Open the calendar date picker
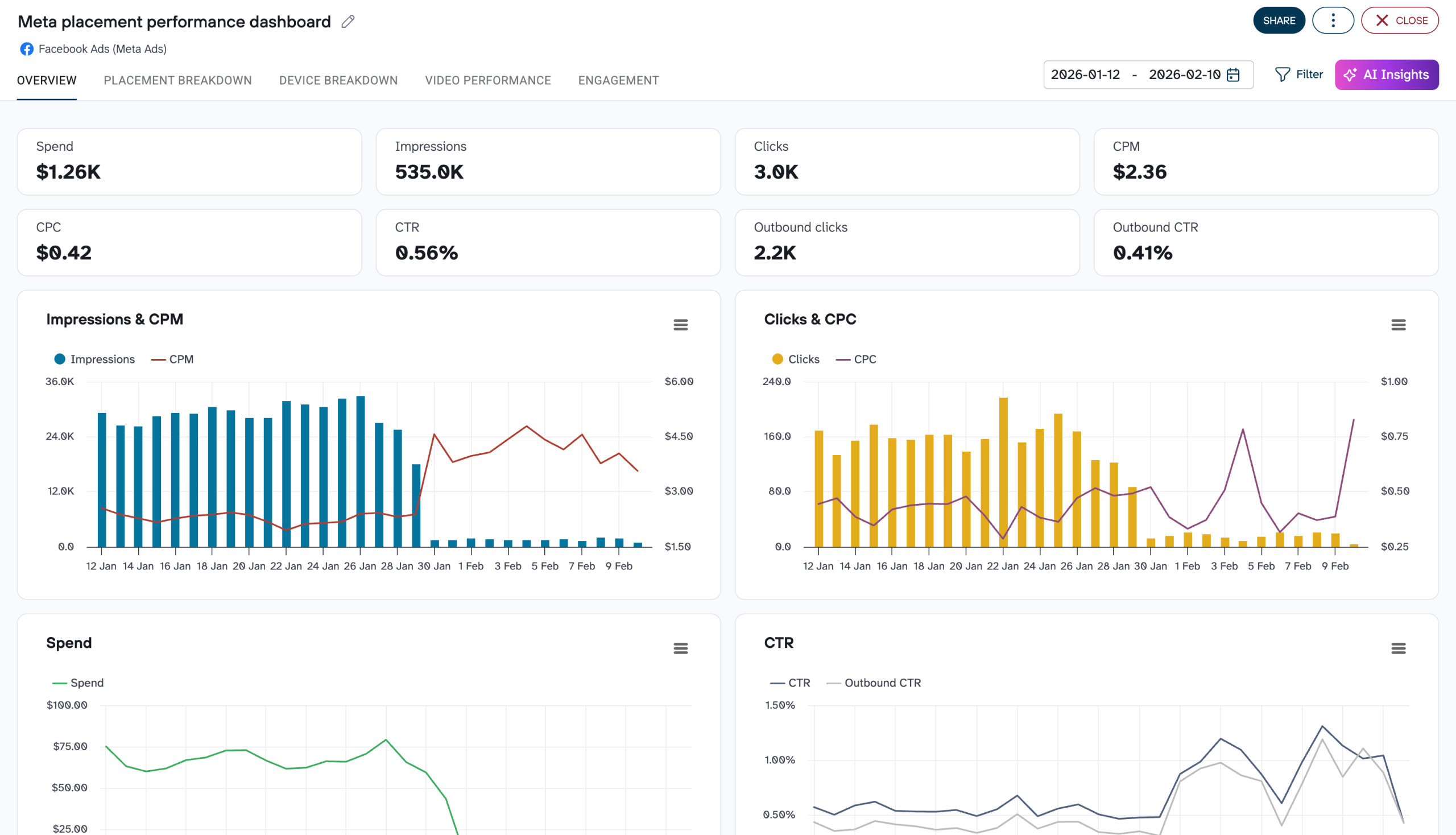Image resolution: width=1456 pixels, height=835 pixels. coord(1234,75)
